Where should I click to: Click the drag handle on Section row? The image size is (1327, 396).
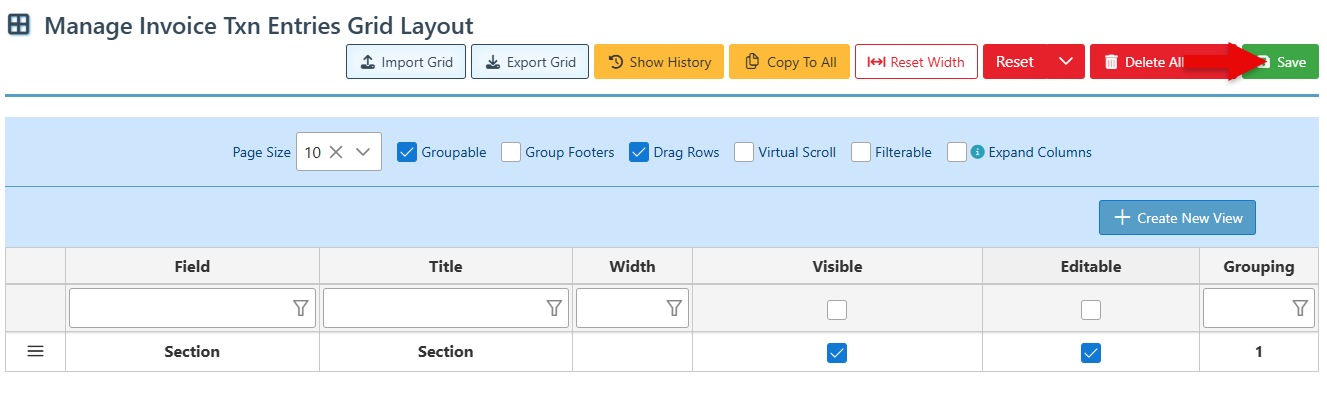click(35, 352)
